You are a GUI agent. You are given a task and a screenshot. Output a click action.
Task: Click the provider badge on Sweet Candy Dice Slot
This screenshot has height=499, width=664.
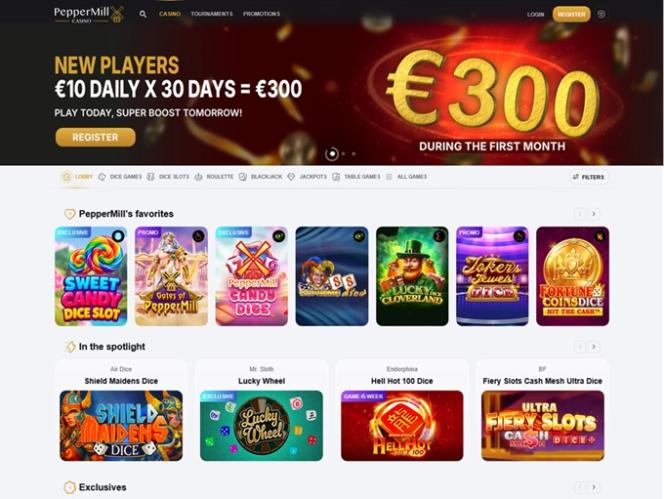(x=118, y=236)
